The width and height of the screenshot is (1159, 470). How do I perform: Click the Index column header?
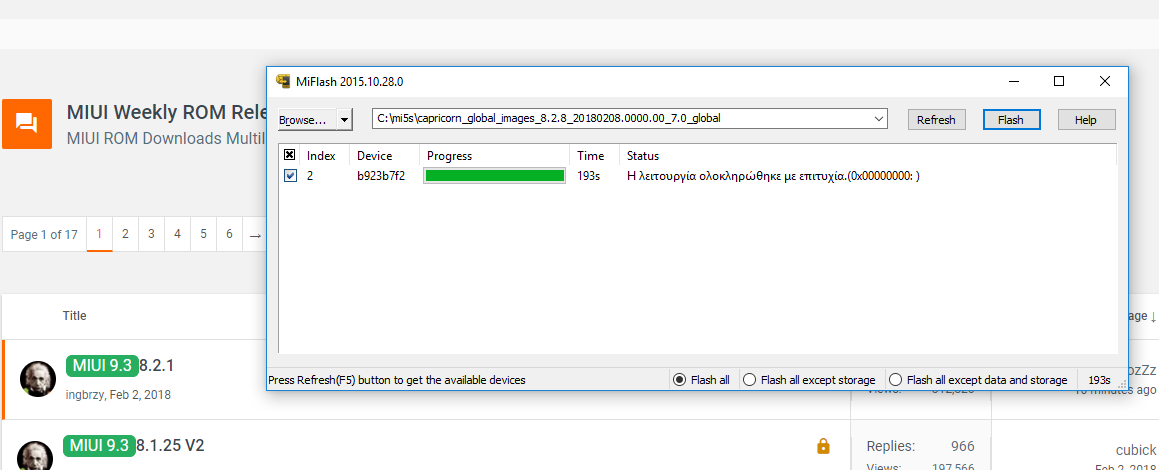(322, 156)
